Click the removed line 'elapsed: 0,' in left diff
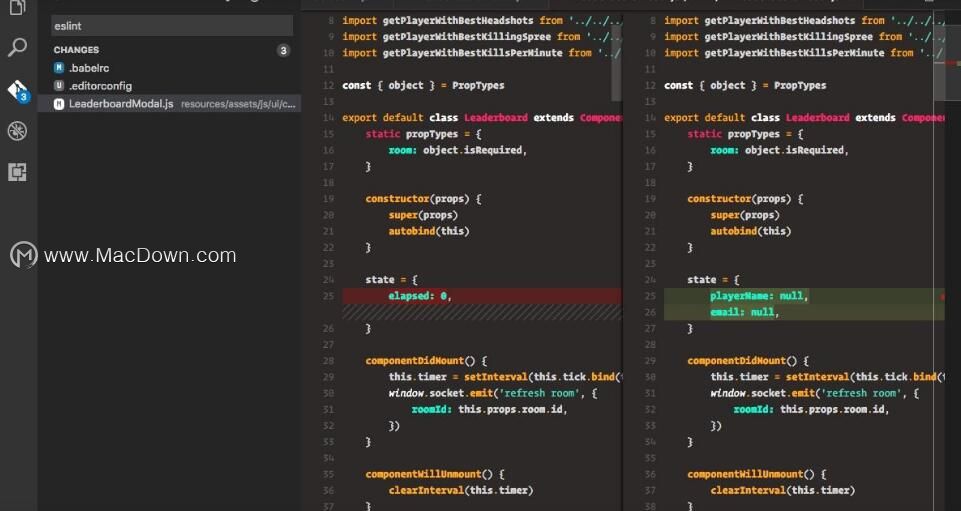 (420, 296)
